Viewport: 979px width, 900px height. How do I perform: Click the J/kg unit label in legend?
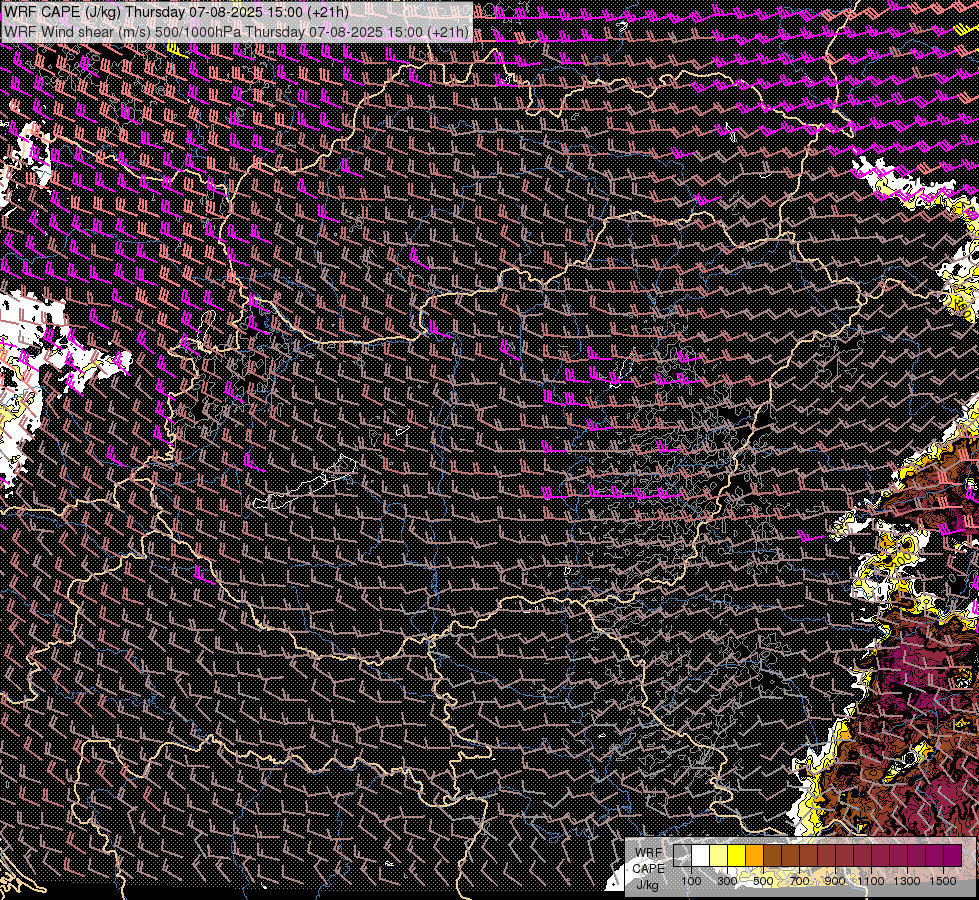coord(647,885)
